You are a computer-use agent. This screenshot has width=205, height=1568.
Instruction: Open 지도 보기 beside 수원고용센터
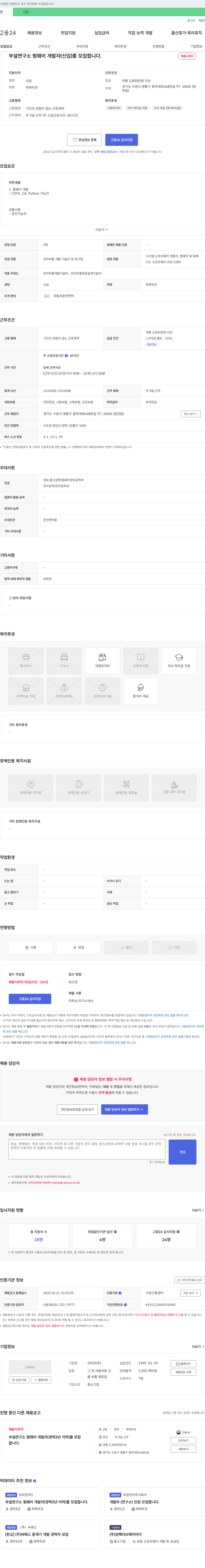pos(190,1293)
